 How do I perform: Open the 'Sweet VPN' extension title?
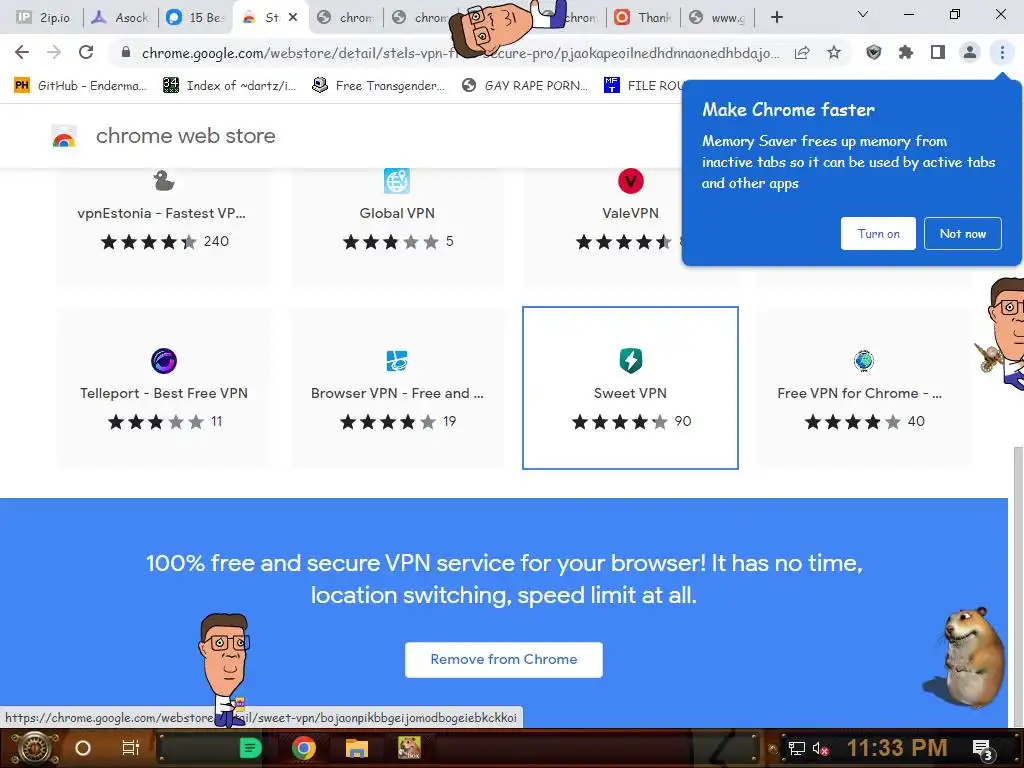click(x=630, y=393)
